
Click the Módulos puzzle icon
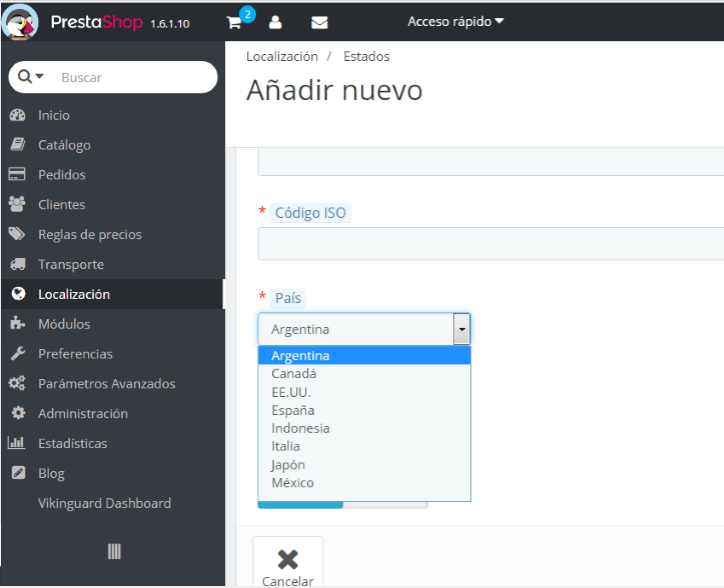[x=18, y=323]
